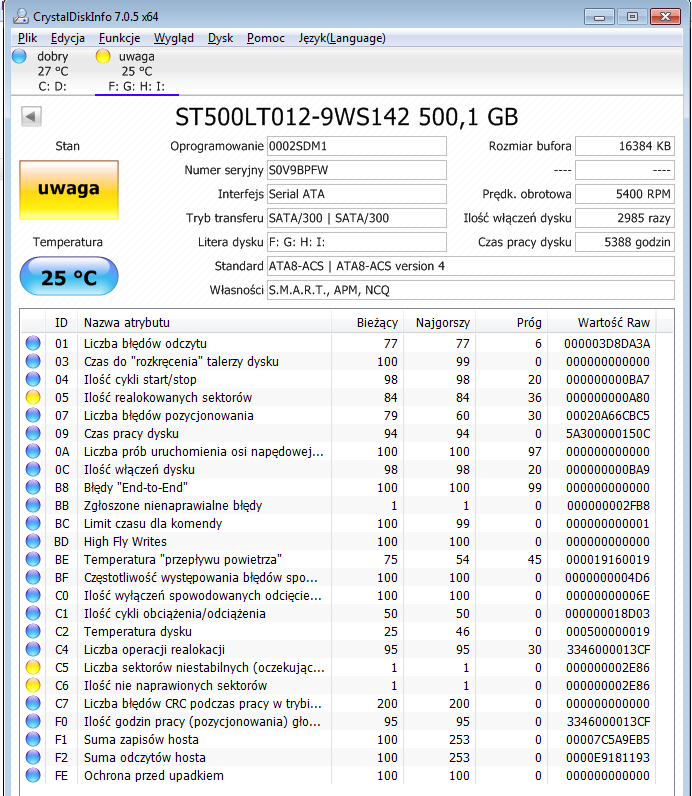Image resolution: width=692 pixels, height=796 pixels.
Task: Select 'Temperatura dysku' attribute name
Action: click(138, 632)
